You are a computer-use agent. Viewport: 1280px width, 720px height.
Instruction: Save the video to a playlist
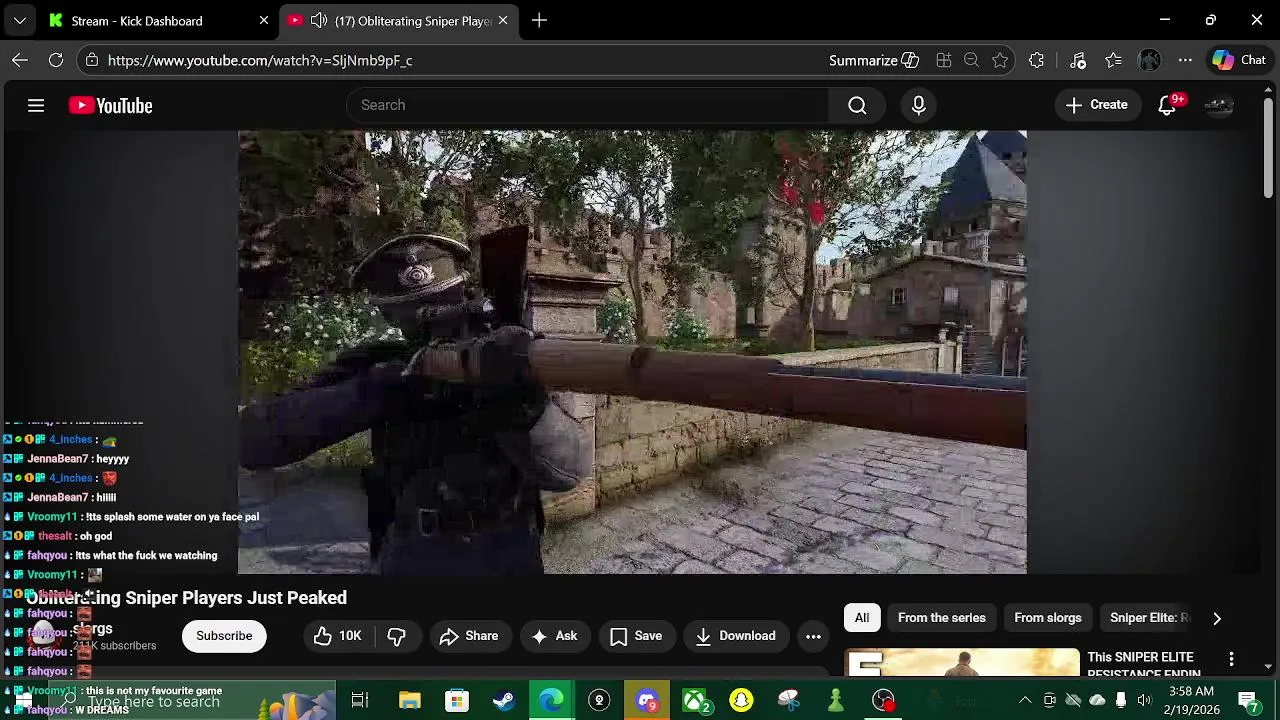coord(636,636)
